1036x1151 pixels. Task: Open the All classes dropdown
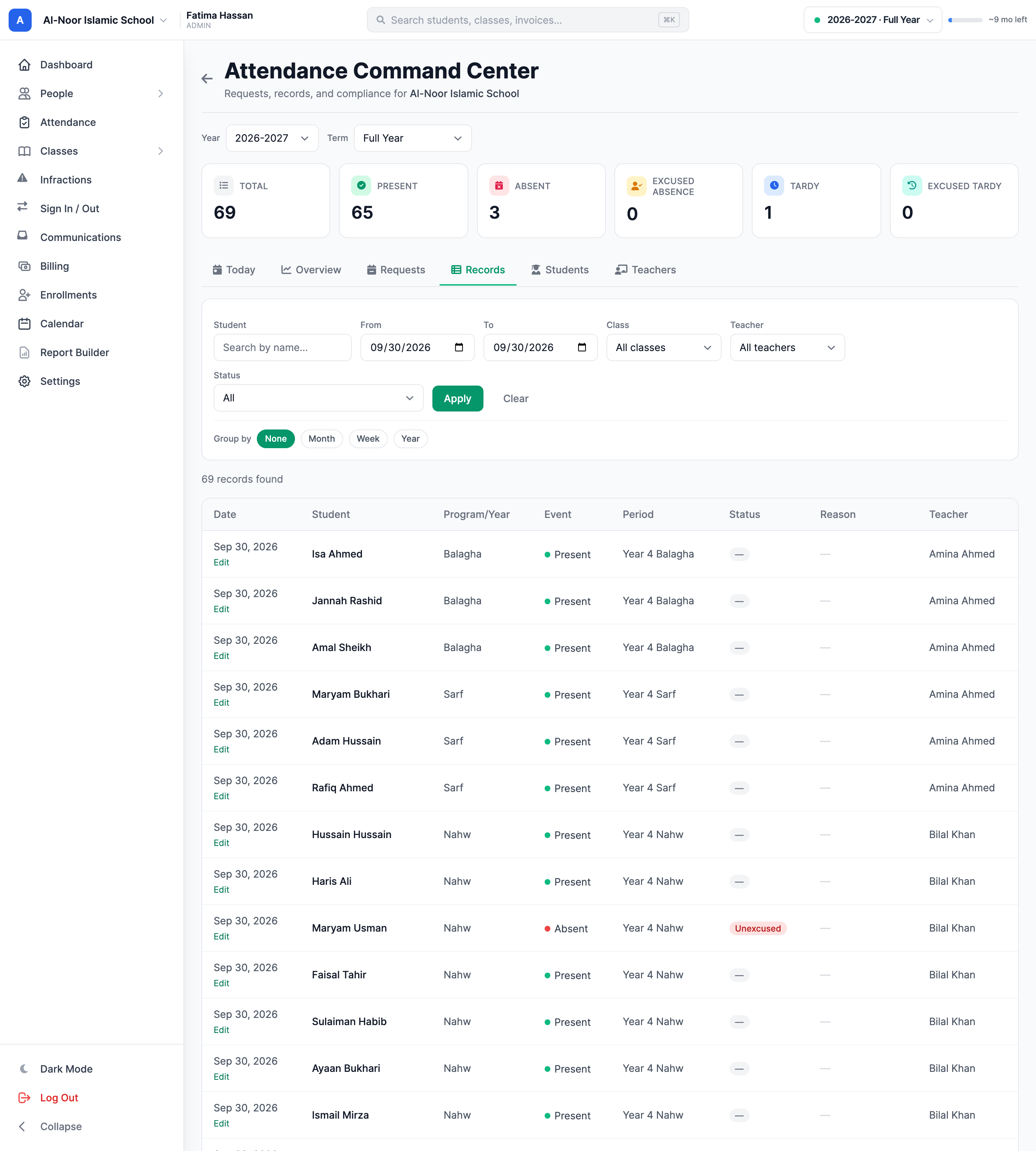(x=664, y=348)
